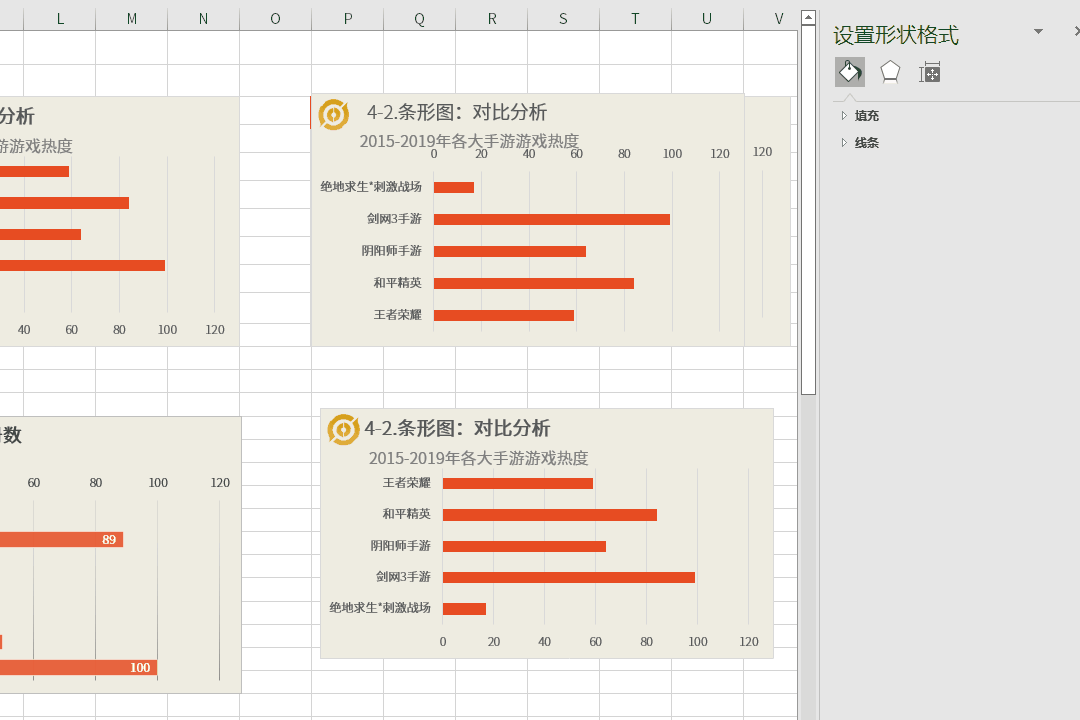Select column O header
Viewport: 1080px width, 720px height.
[276, 19]
